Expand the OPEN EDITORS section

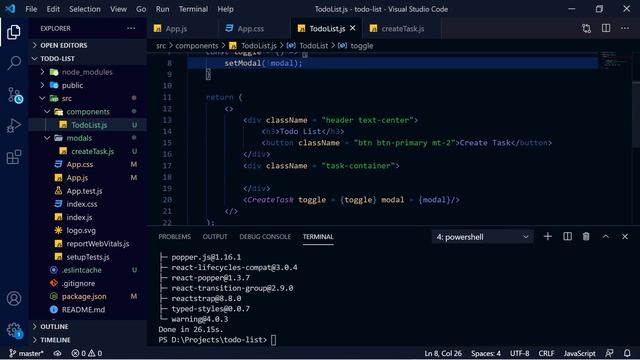[64, 45]
